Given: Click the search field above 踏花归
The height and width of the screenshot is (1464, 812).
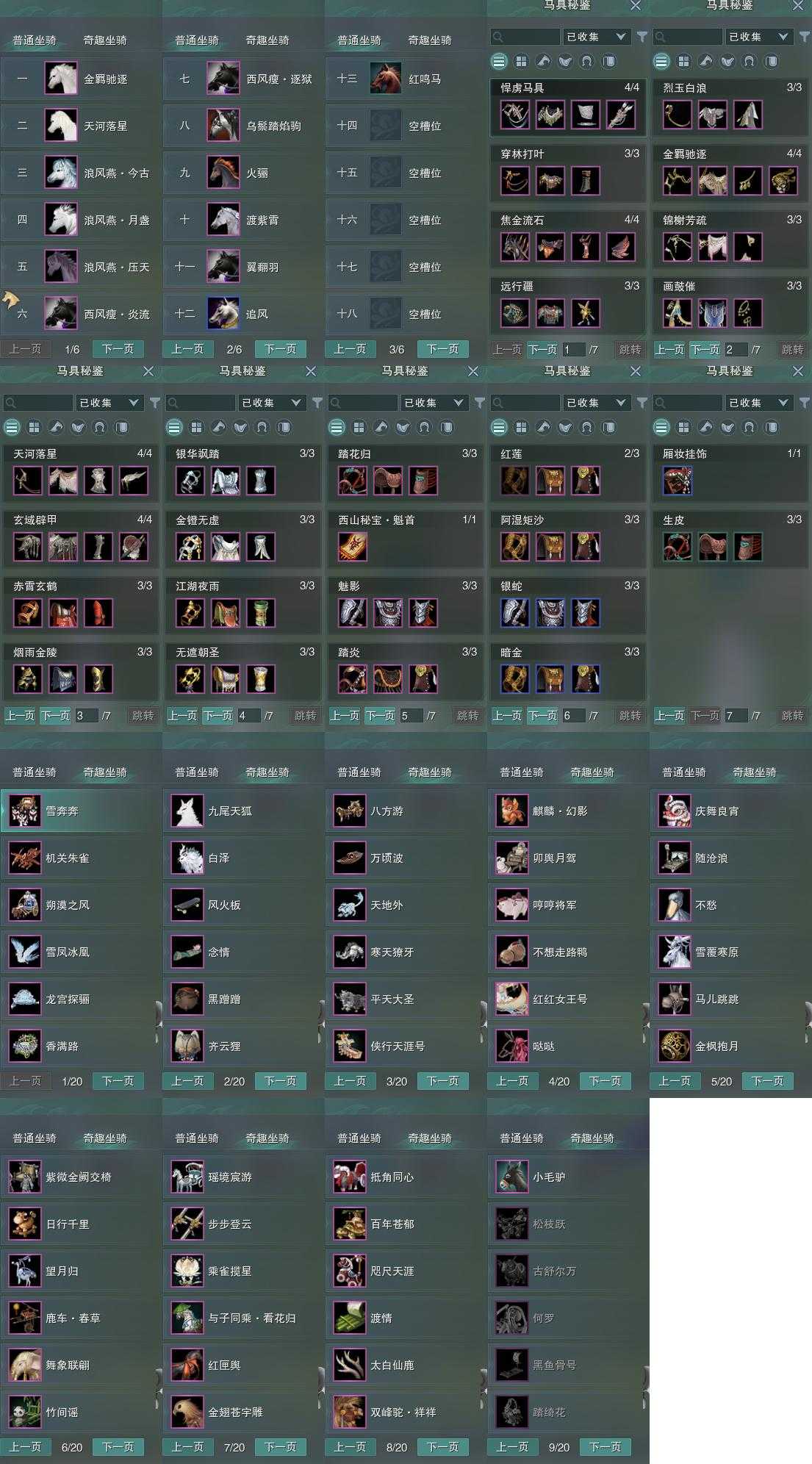Looking at the screenshot, I should click(363, 403).
